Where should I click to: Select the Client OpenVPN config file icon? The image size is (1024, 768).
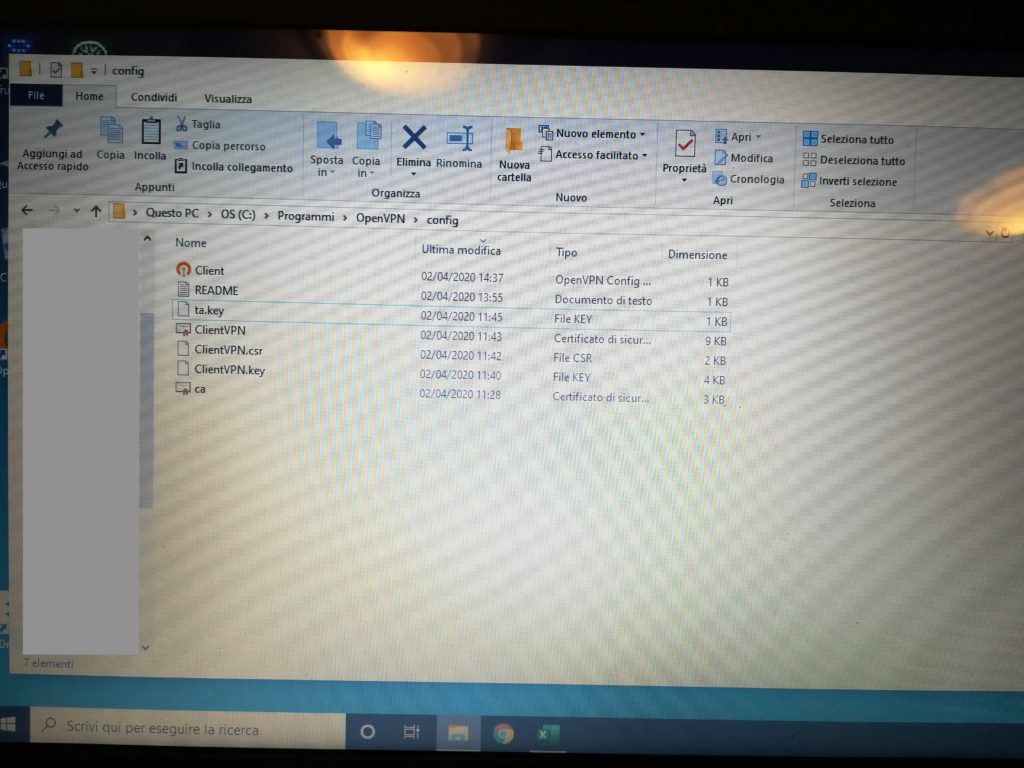pos(184,269)
